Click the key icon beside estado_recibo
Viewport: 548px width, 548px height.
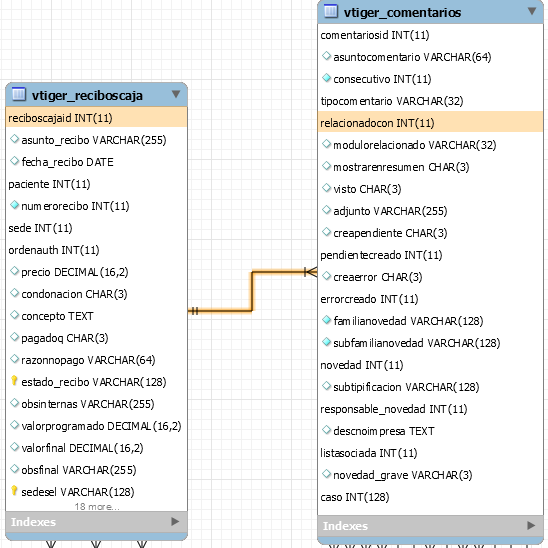pos(14,381)
